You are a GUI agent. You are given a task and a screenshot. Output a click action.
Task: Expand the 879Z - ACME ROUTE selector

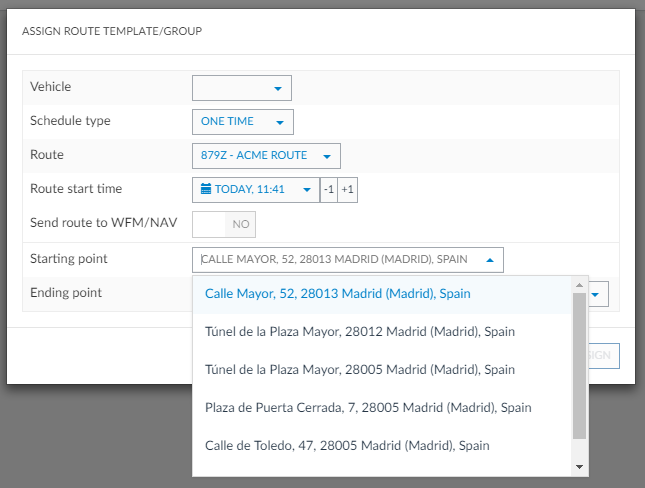pyautogui.click(x=266, y=156)
